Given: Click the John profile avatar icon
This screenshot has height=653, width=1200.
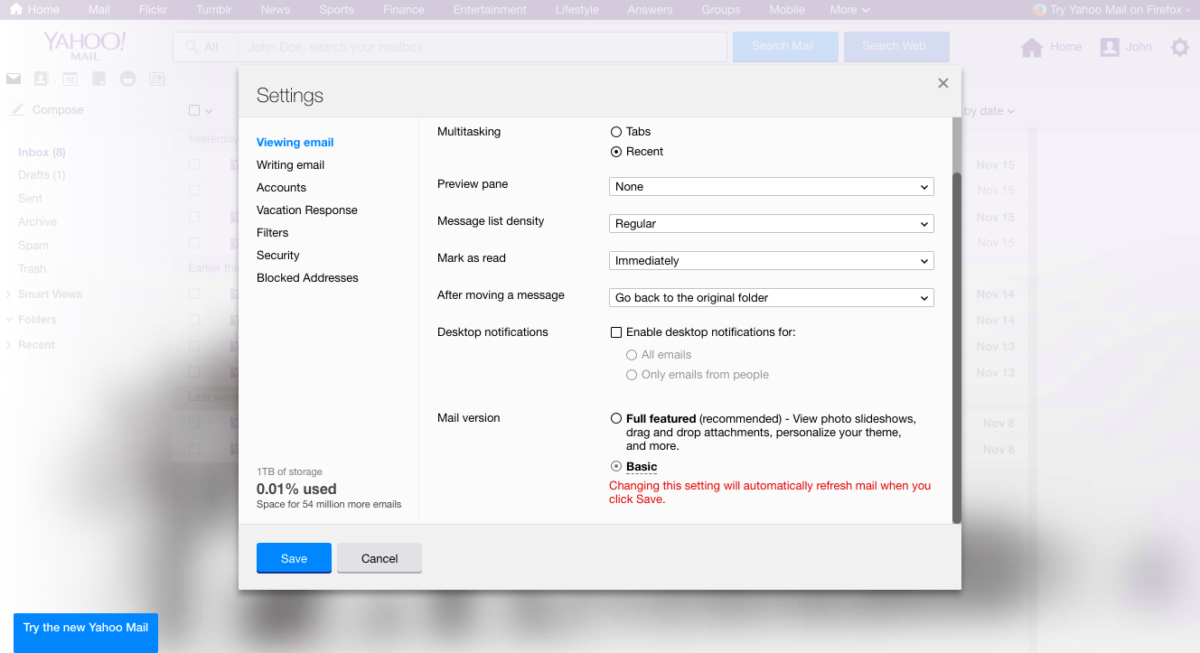Looking at the screenshot, I should pos(1109,47).
